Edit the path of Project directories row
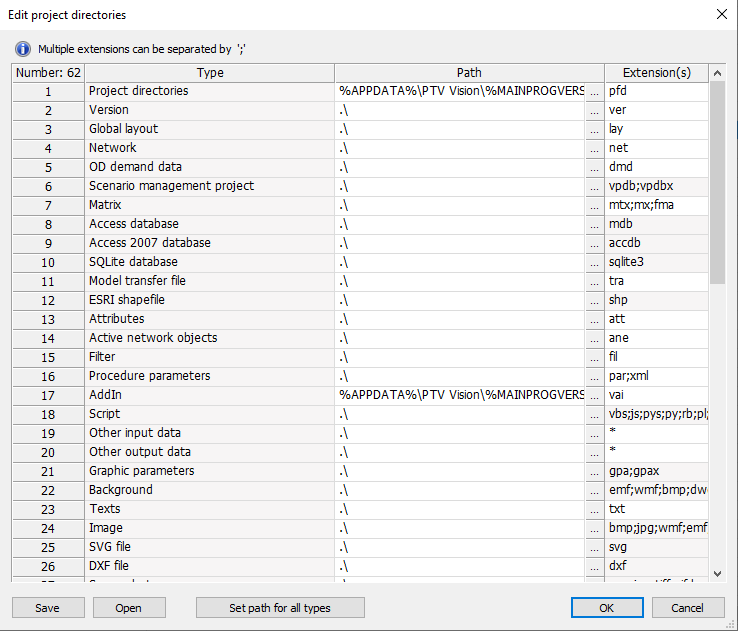The width and height of the screenshot is (738, 631). tap(460, 91)
